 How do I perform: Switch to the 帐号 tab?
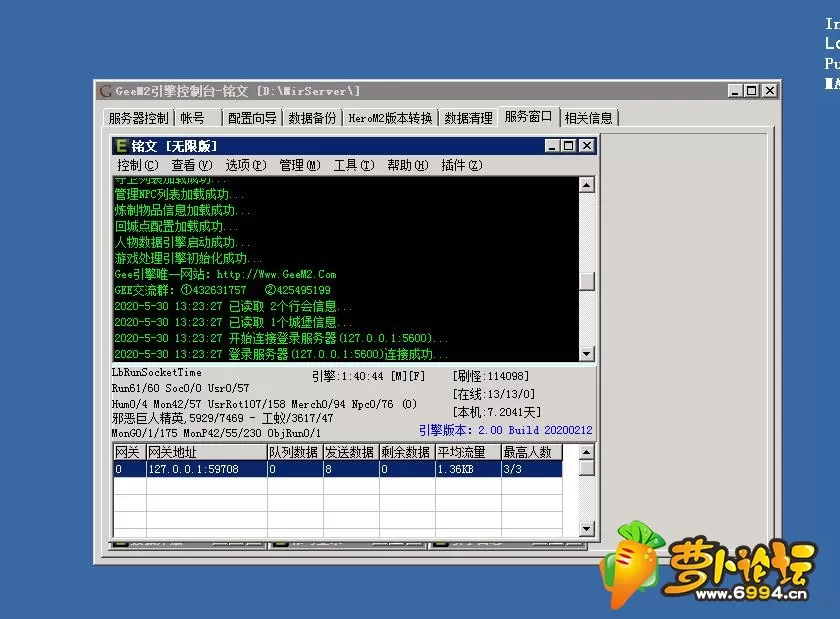coord(197,118)
